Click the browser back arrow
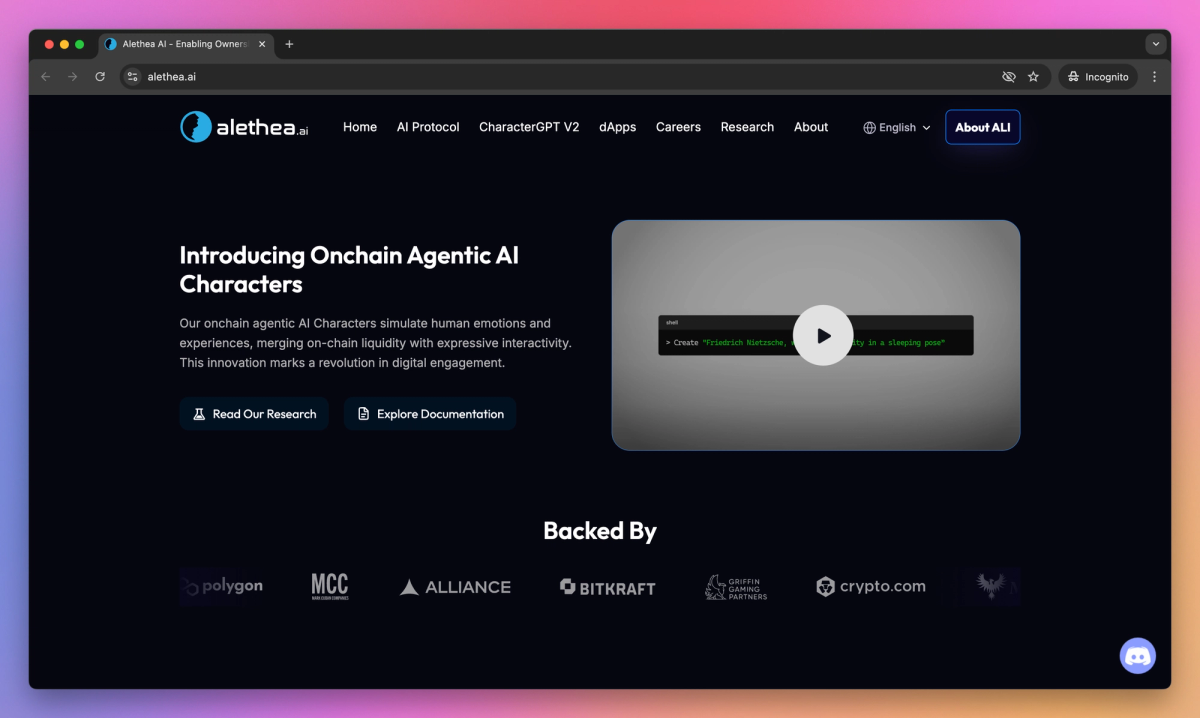 coord(45,76)
